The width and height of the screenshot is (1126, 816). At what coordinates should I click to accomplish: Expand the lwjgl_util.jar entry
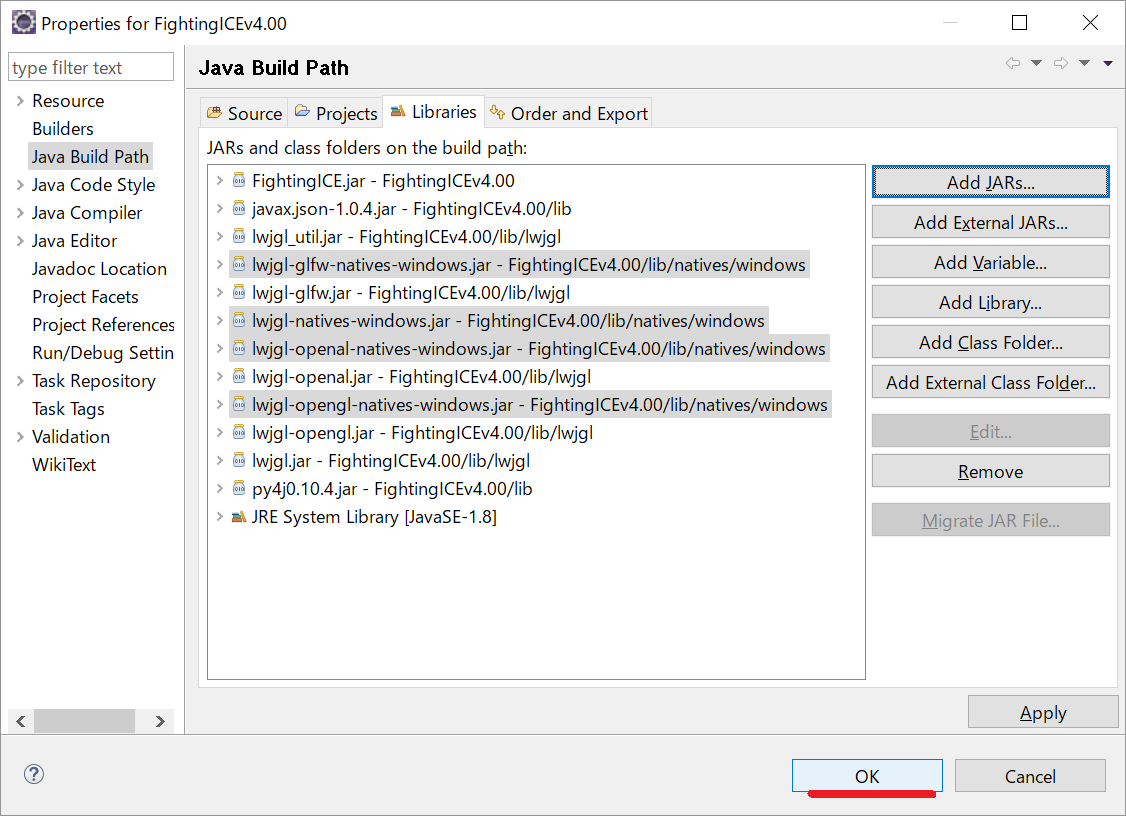[219, 237]
